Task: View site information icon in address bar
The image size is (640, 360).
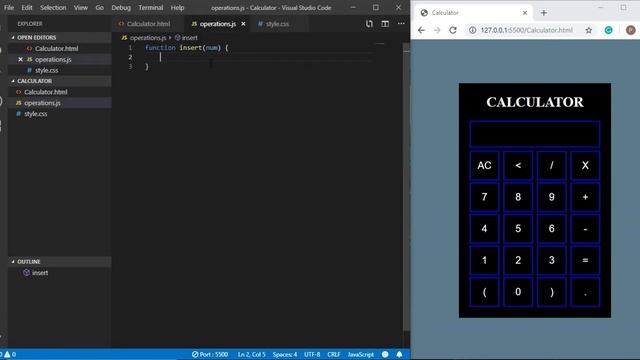Action: [472, 30]
